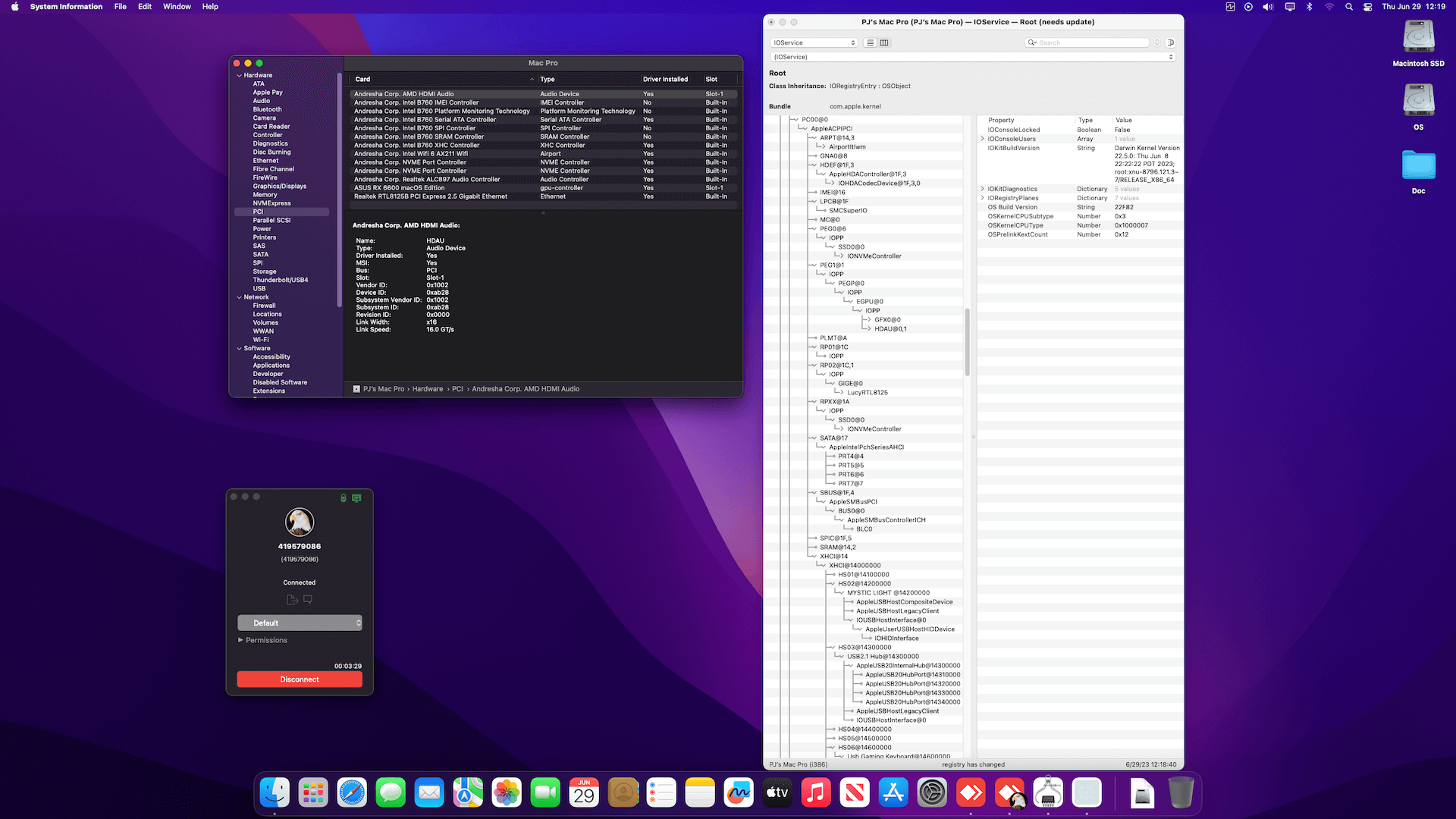Open the (IOService) path dropdown
The width and height of the screenshot is (1456, 819).
click(973, 57)
